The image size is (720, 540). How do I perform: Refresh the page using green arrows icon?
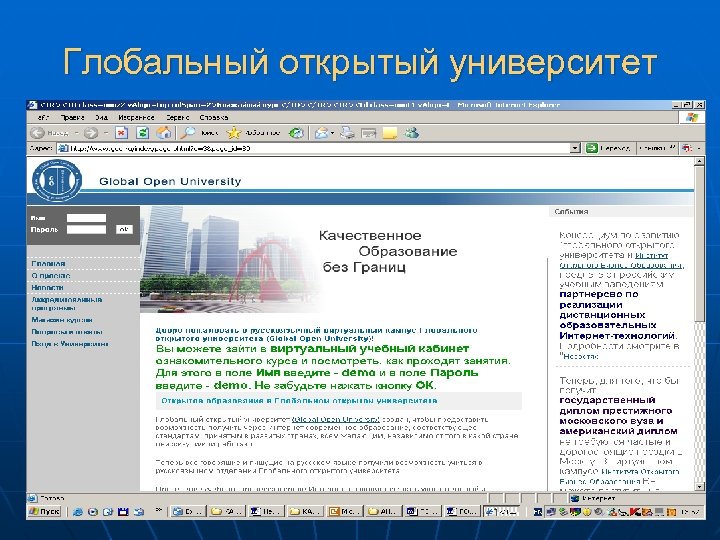tap(143, 133)
